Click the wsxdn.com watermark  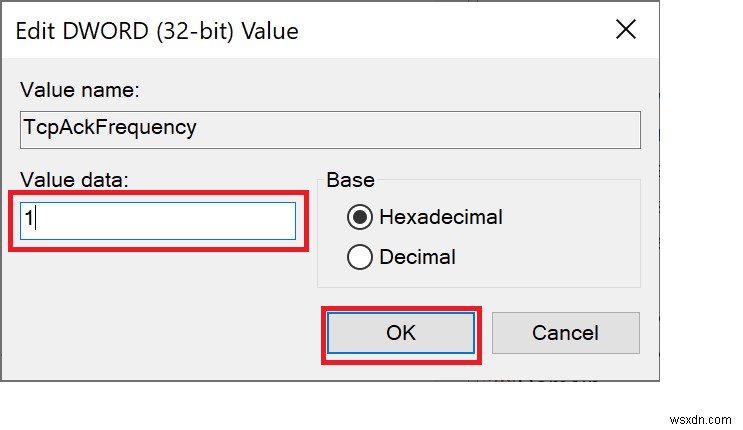coord(702,412)
